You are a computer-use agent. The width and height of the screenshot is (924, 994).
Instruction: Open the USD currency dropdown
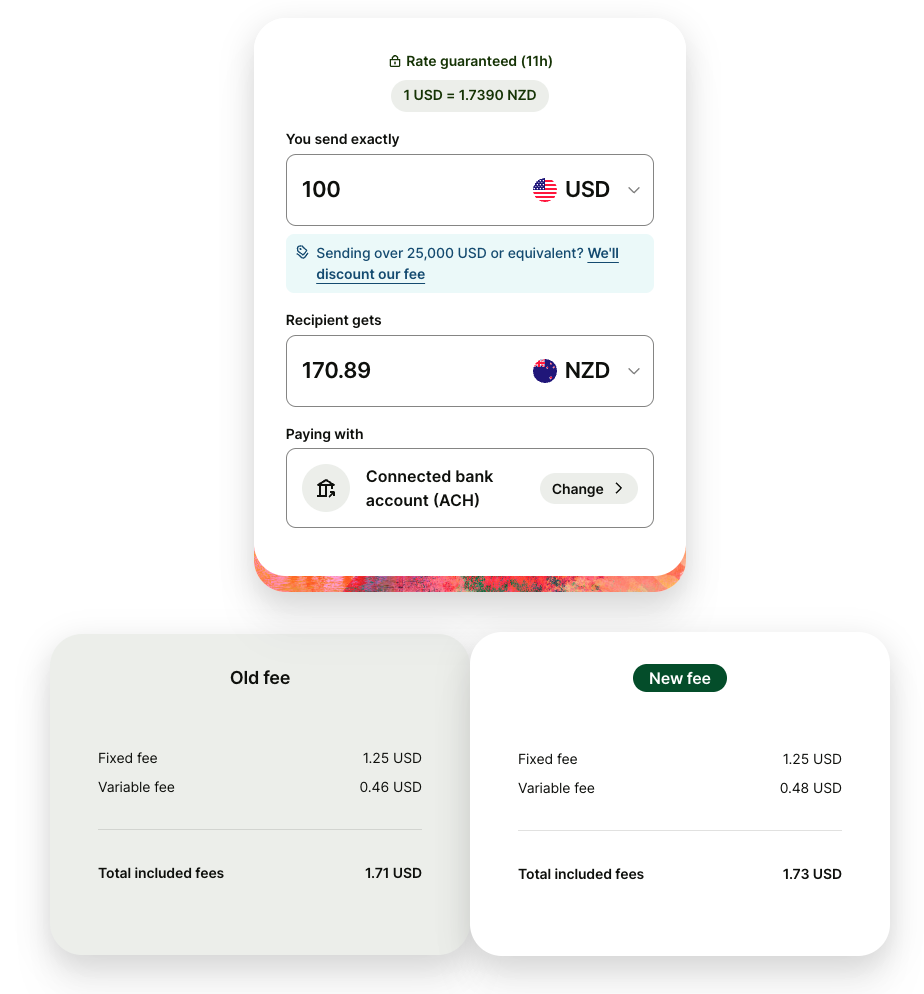point(586,190)
